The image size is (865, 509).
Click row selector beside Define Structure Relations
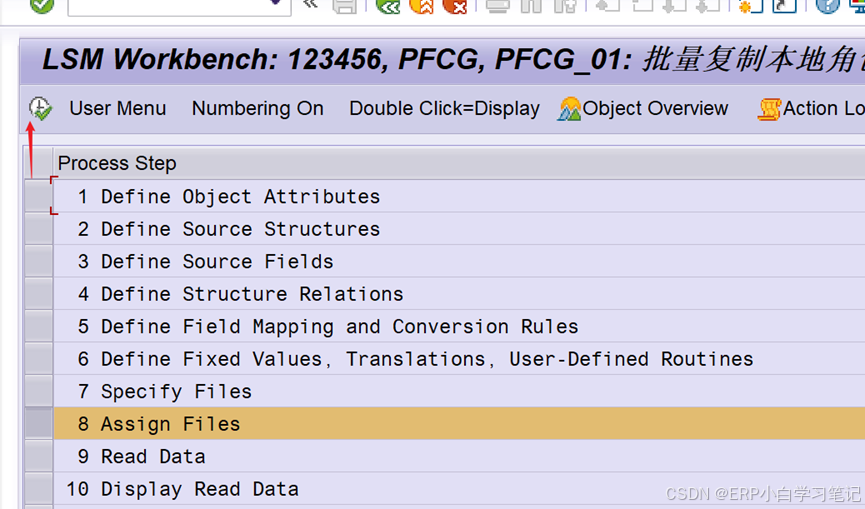[39, 294]
